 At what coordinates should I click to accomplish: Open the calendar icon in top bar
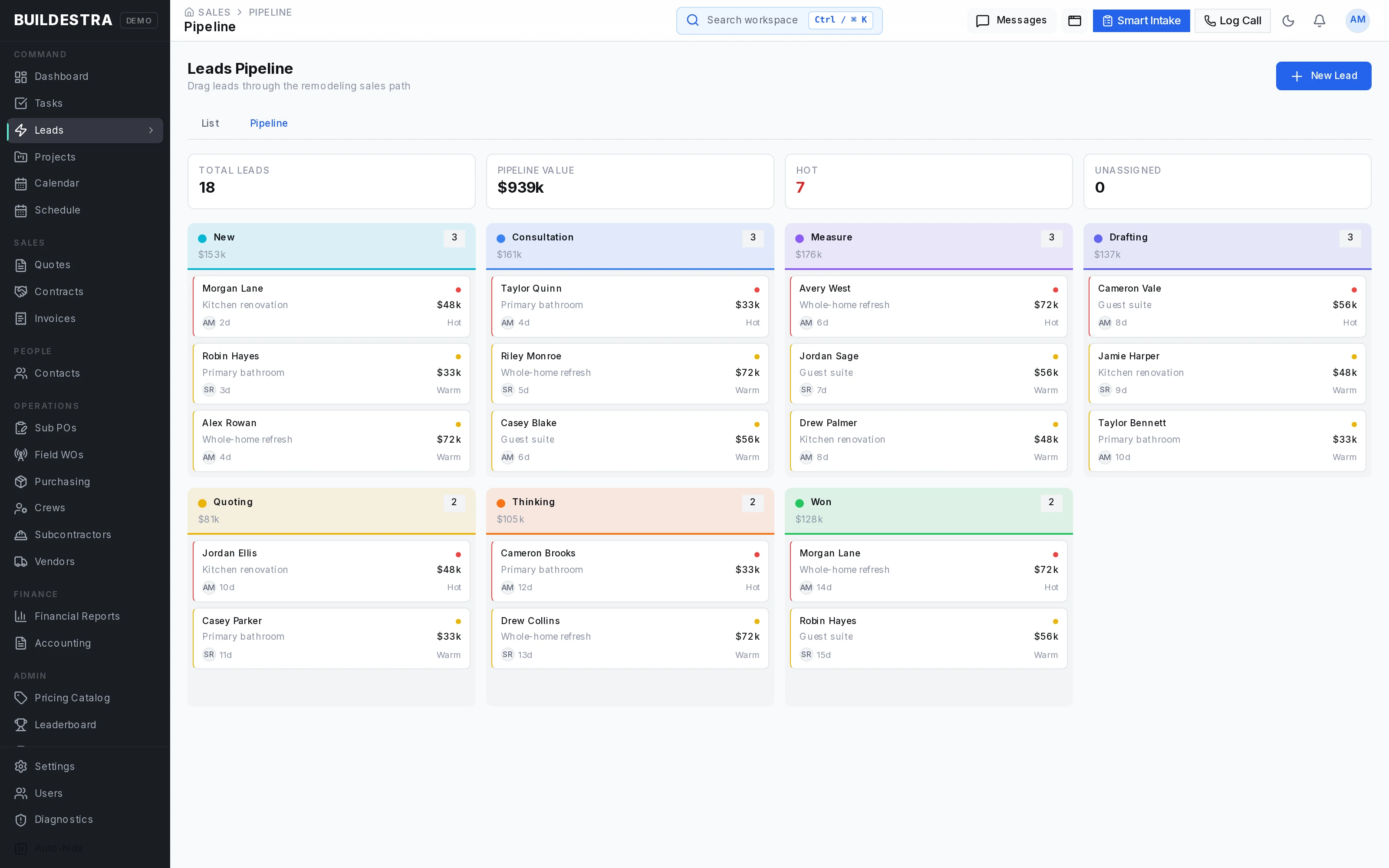point(1074,21)
